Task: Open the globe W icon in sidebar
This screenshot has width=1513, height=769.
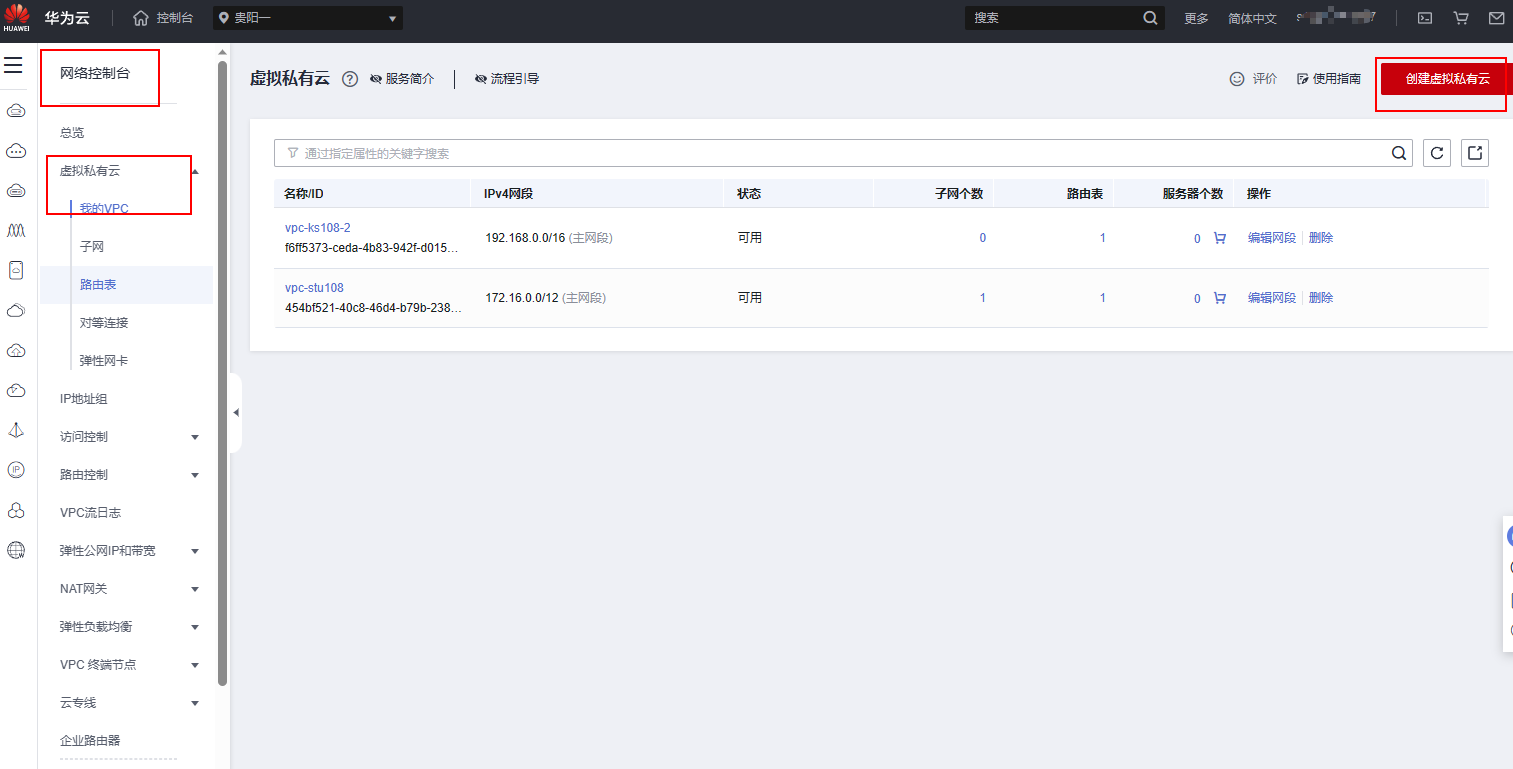Action: (x=16, y=550)
